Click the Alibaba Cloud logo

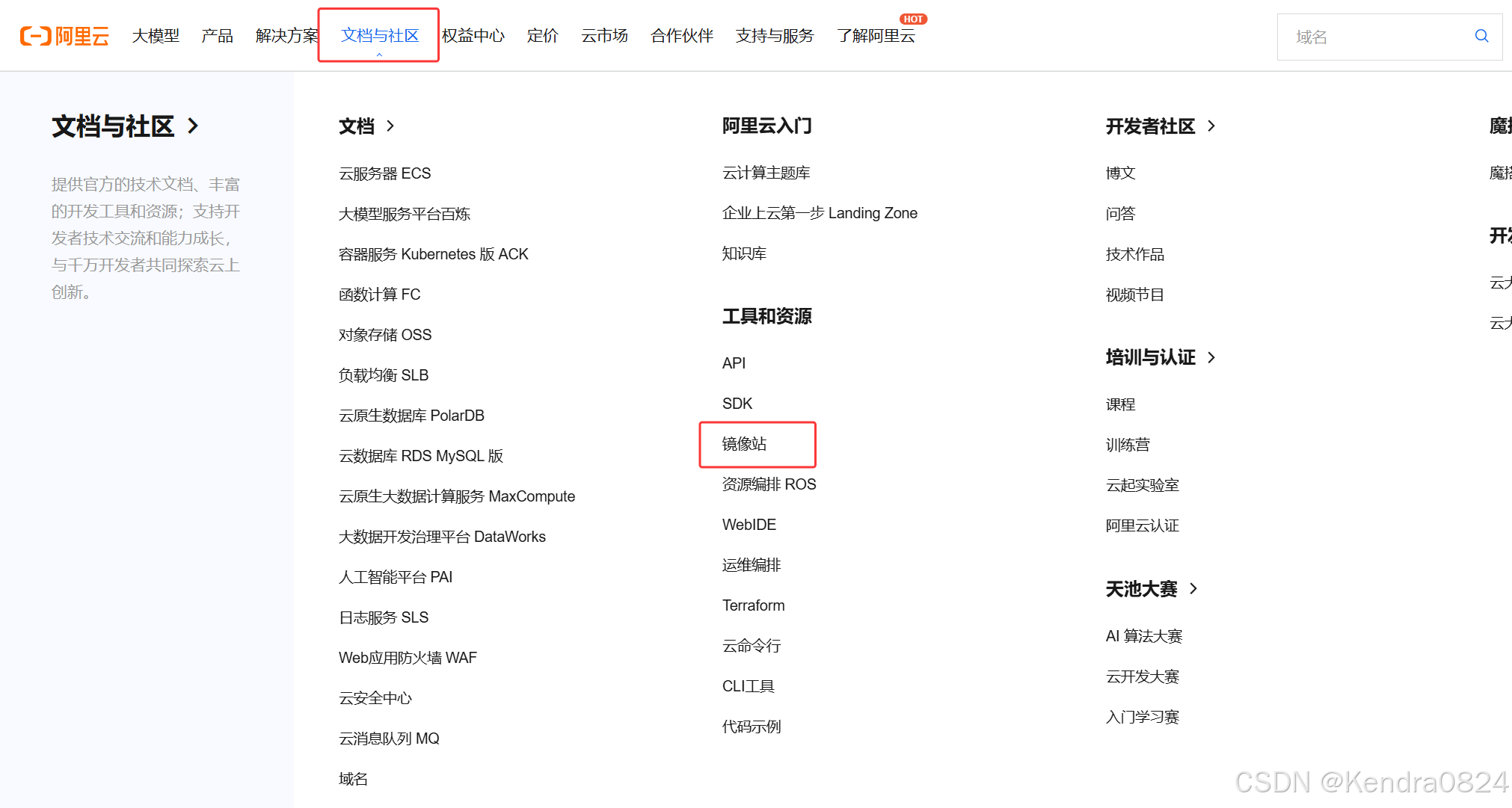coord(64,36)
